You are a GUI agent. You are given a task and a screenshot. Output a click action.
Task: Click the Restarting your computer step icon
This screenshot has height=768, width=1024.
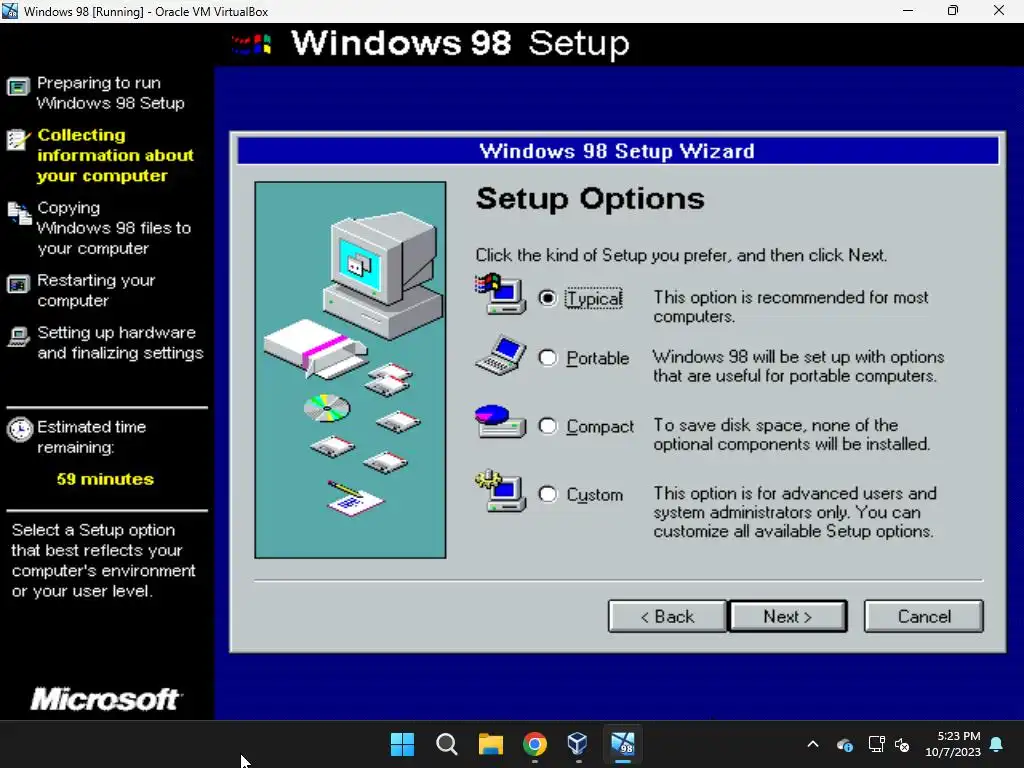pyautogui.click(x=18, y=285)
